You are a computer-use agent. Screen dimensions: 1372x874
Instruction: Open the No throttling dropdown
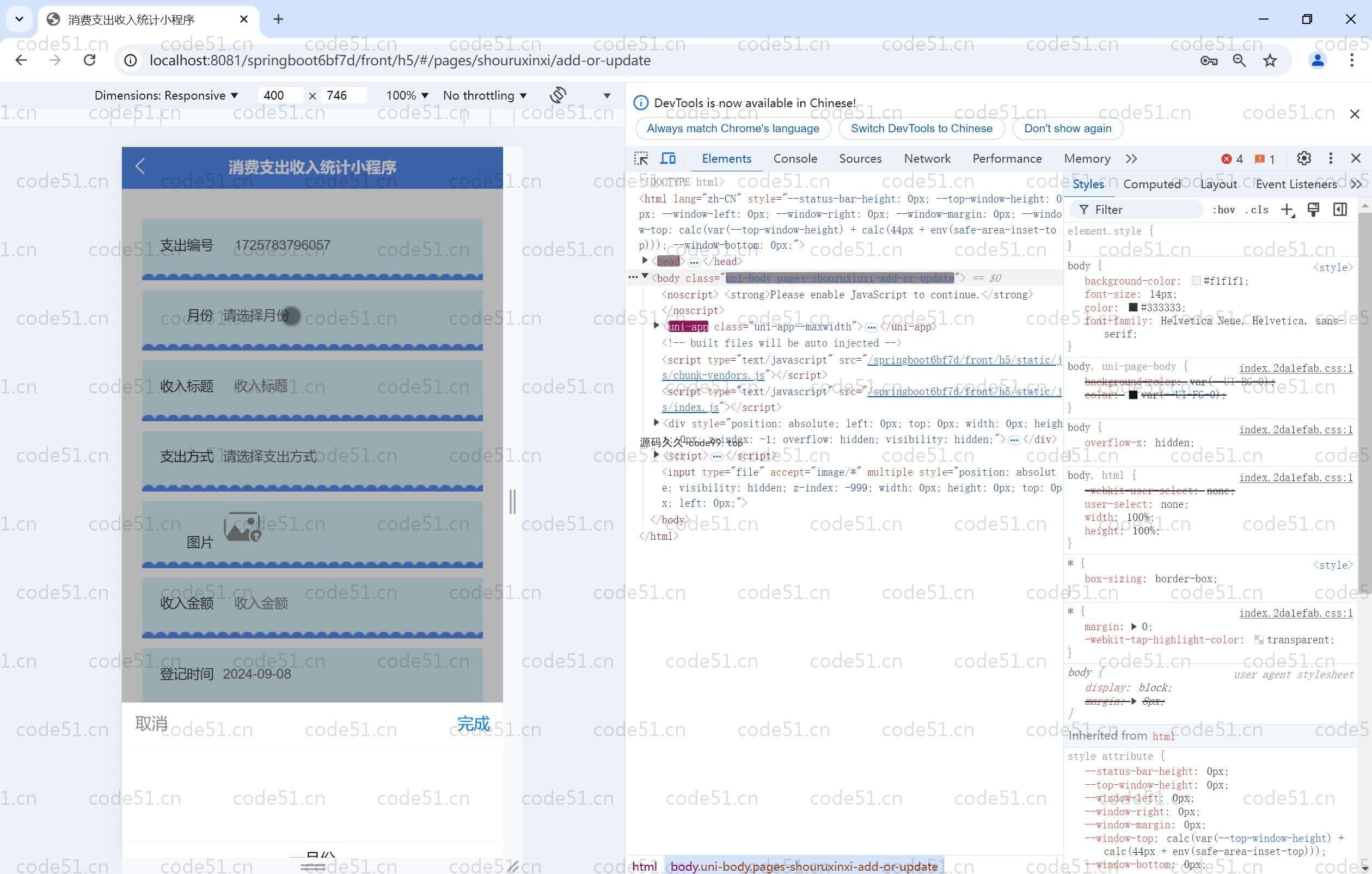[x=485, y=95]
